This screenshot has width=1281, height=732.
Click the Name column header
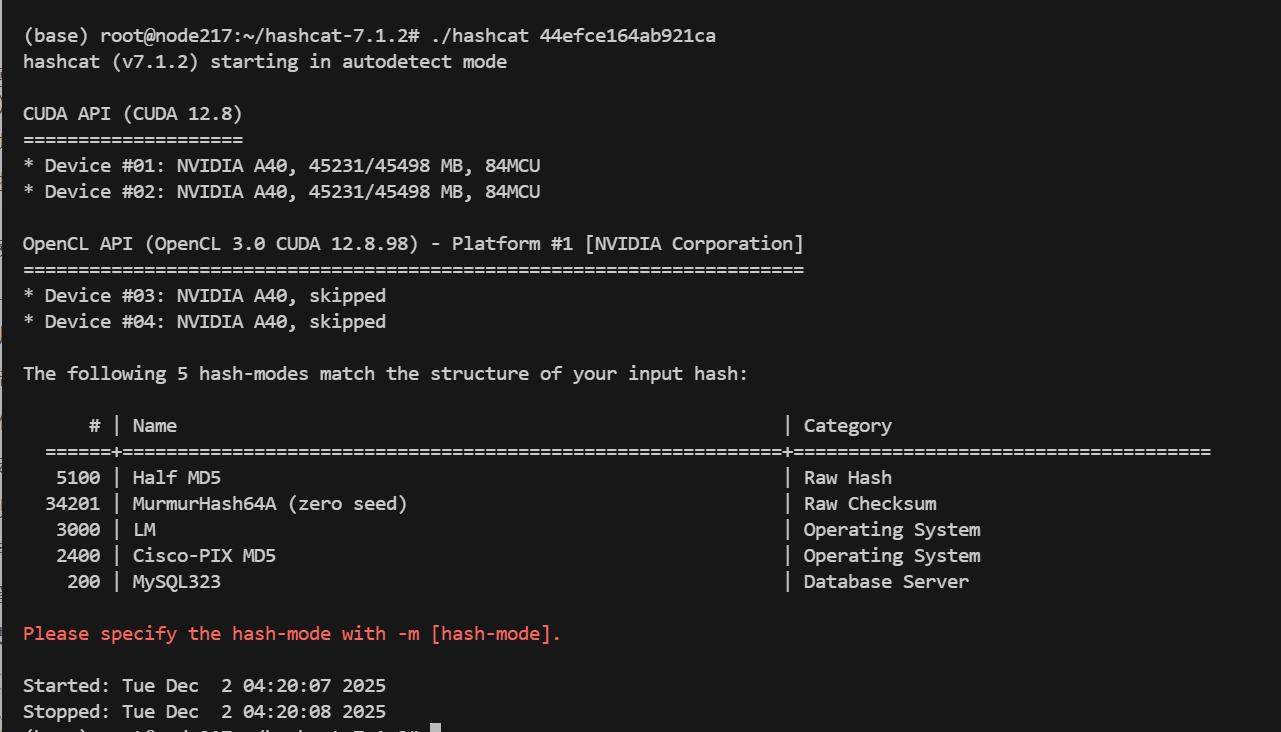point(154,426)
